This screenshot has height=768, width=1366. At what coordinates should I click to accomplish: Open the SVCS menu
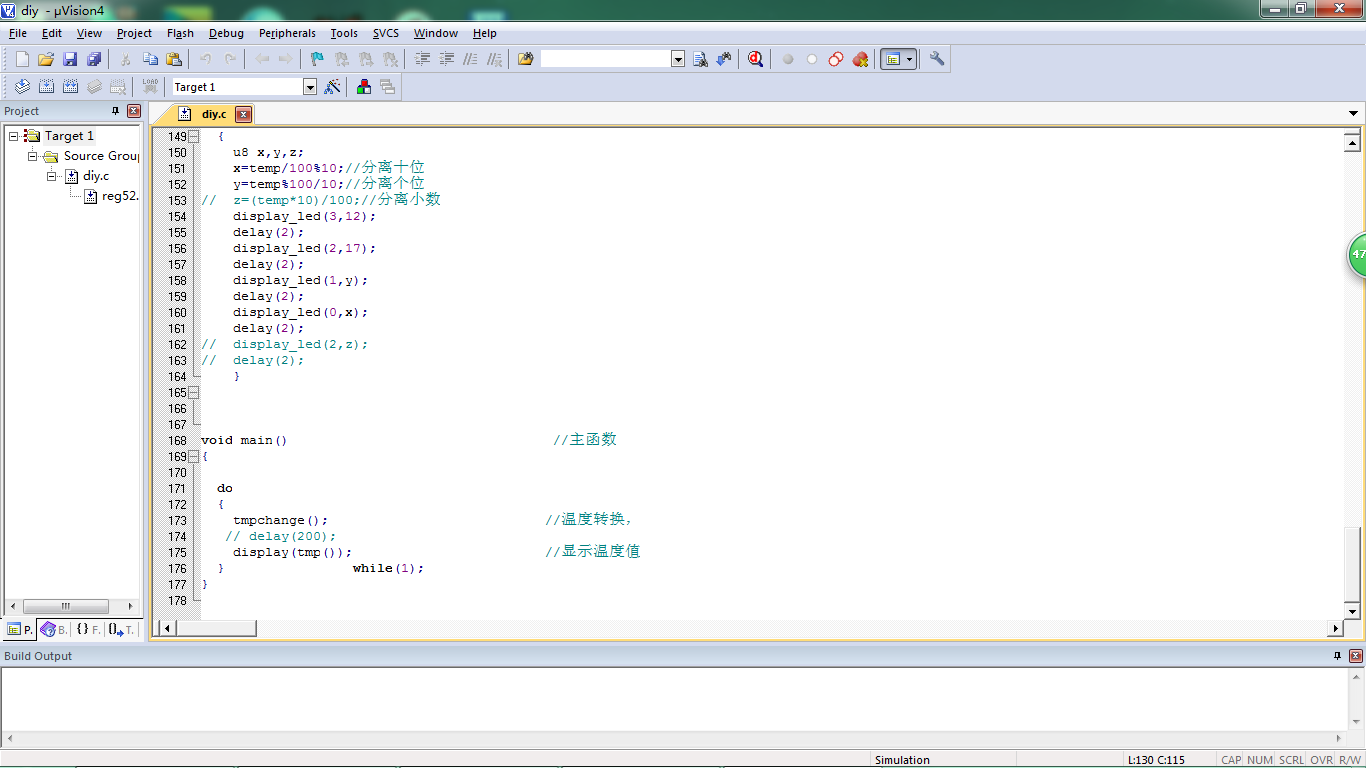click(386, 33)
